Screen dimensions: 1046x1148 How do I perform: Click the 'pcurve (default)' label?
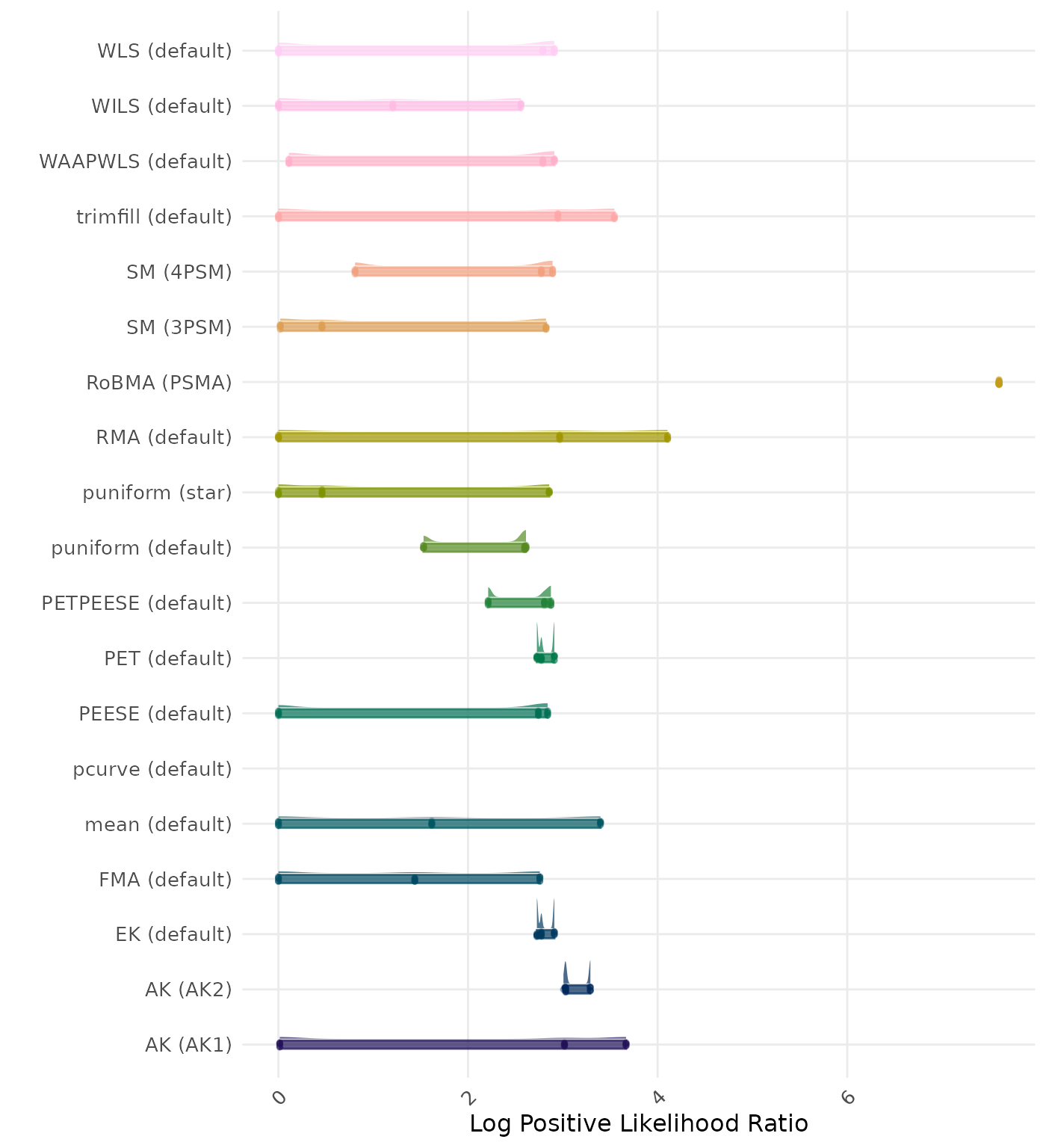(152, 769)
